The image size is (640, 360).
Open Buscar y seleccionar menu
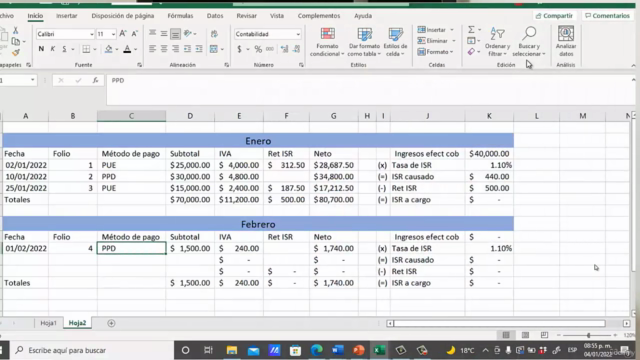tap(529, 42)
